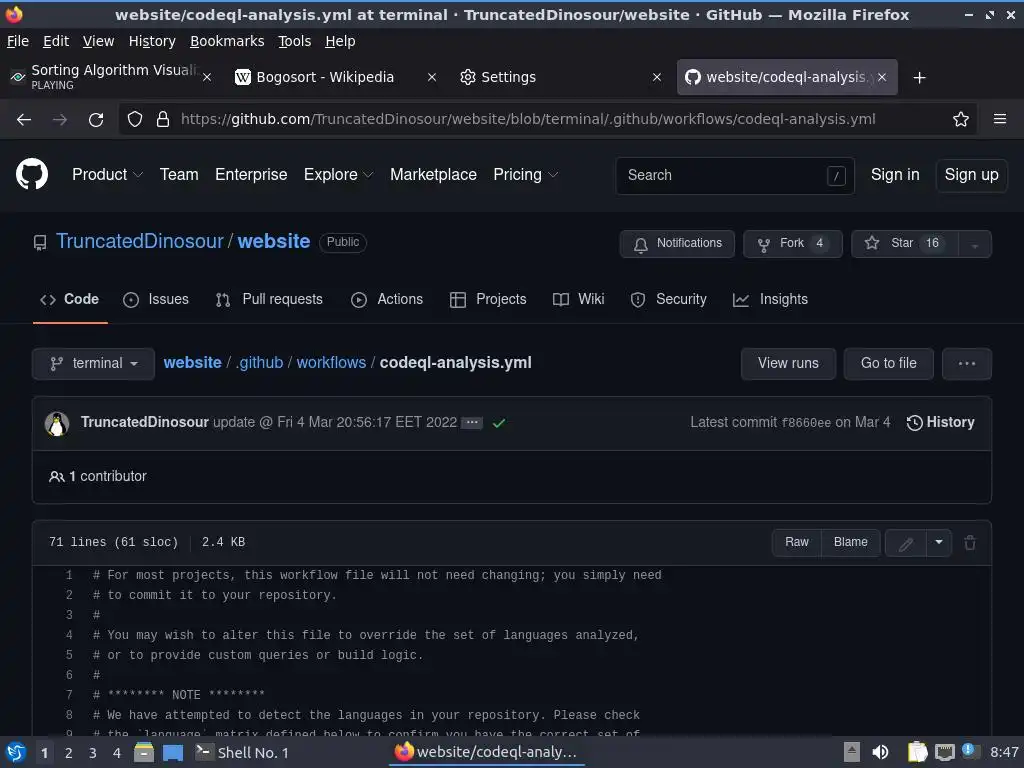The width and height of the screenshot is (1024, 768).
Task: Click the GitHub Octocat logo
Action: pyautogui.click(x=32, y=174)
